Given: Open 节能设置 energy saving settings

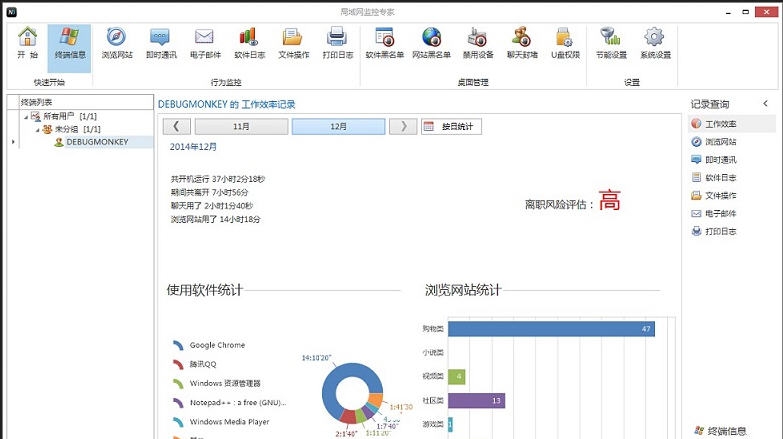Looking at the screenshot, I should click(x=611, y=43).
